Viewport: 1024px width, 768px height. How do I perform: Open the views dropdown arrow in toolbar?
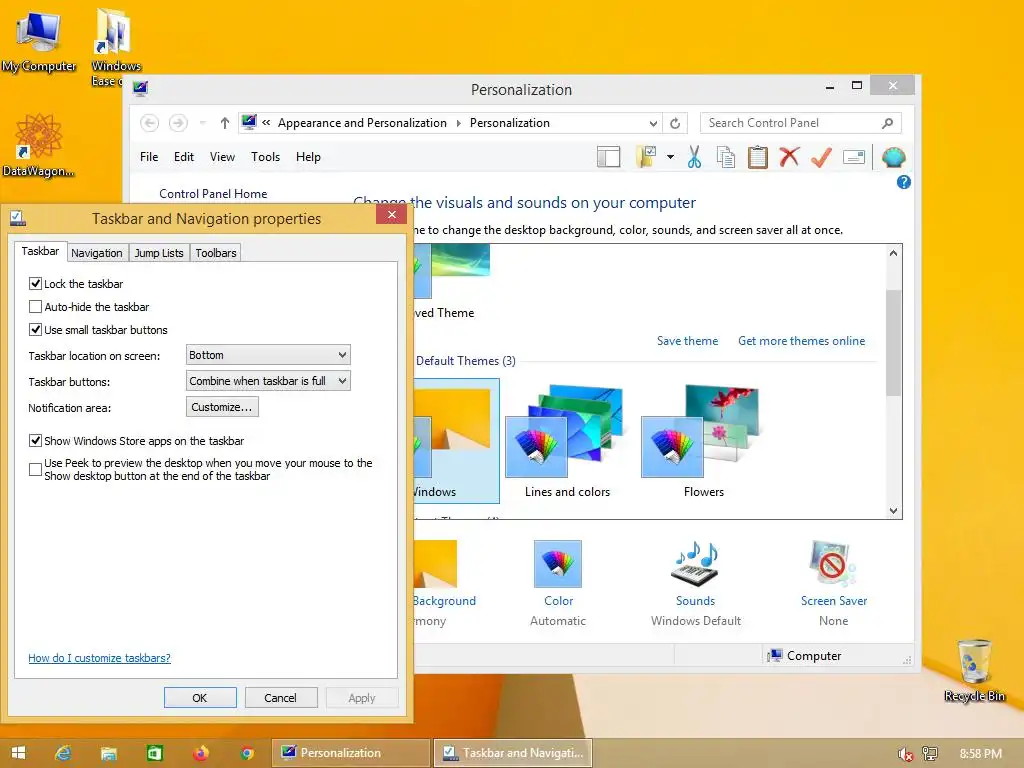point(670,157)
